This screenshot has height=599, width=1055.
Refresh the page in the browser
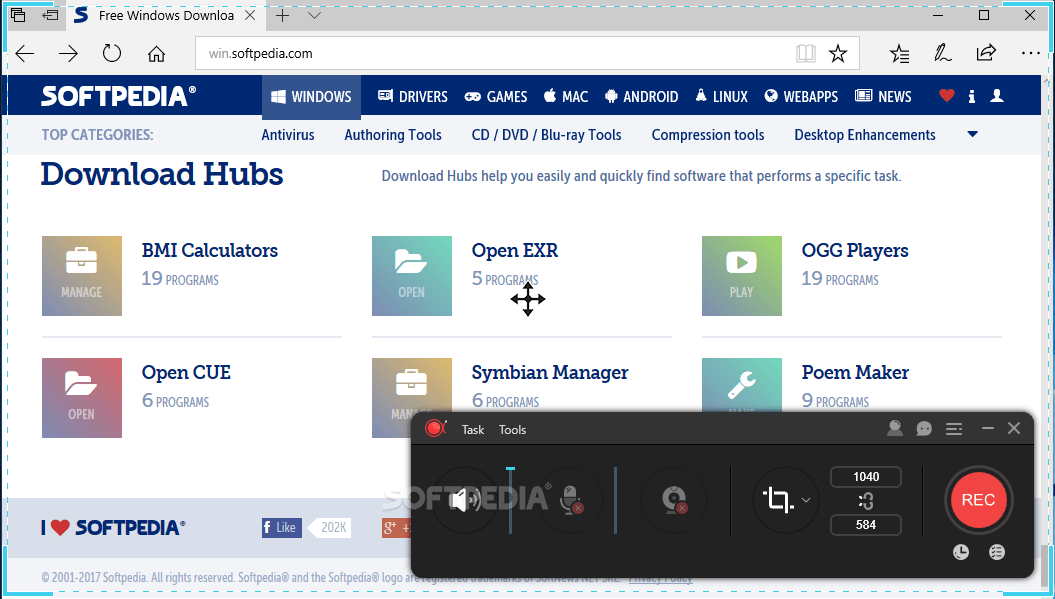pos(112,53)
